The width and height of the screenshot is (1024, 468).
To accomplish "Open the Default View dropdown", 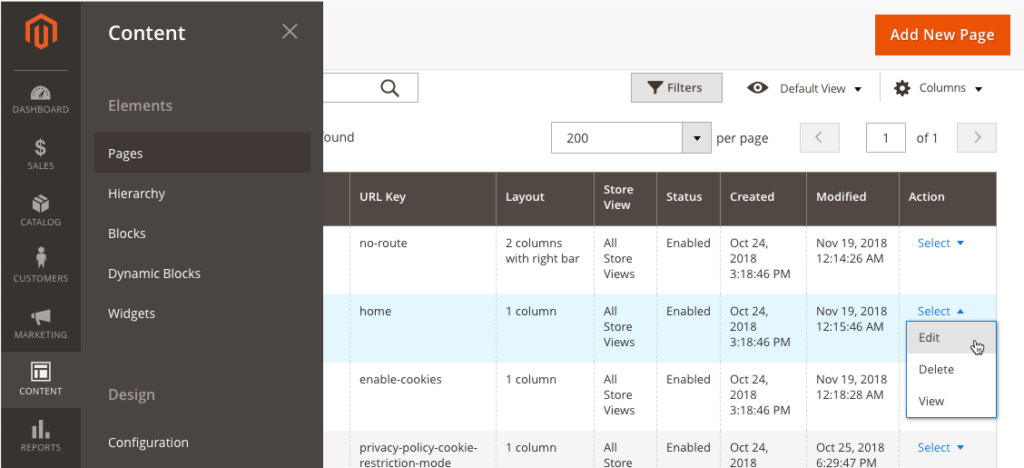I will click(x=805, y=88).
